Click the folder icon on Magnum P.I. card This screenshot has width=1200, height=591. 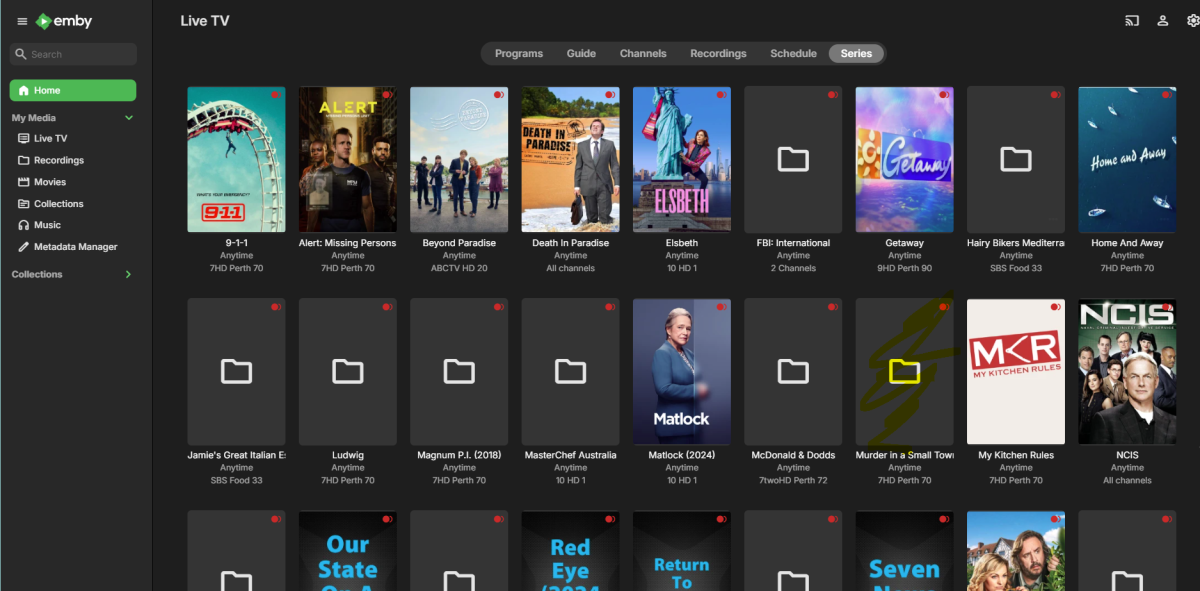(459, 371)
